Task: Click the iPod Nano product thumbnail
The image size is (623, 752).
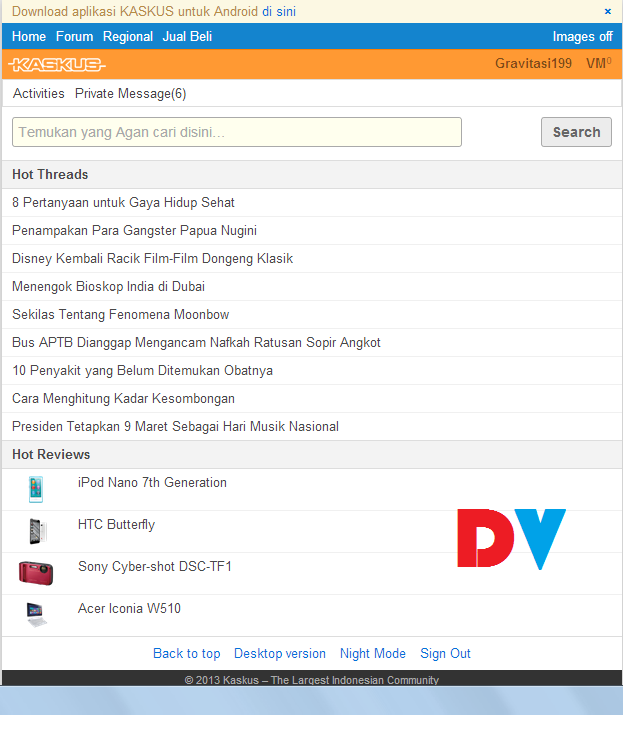Action: 36,489
